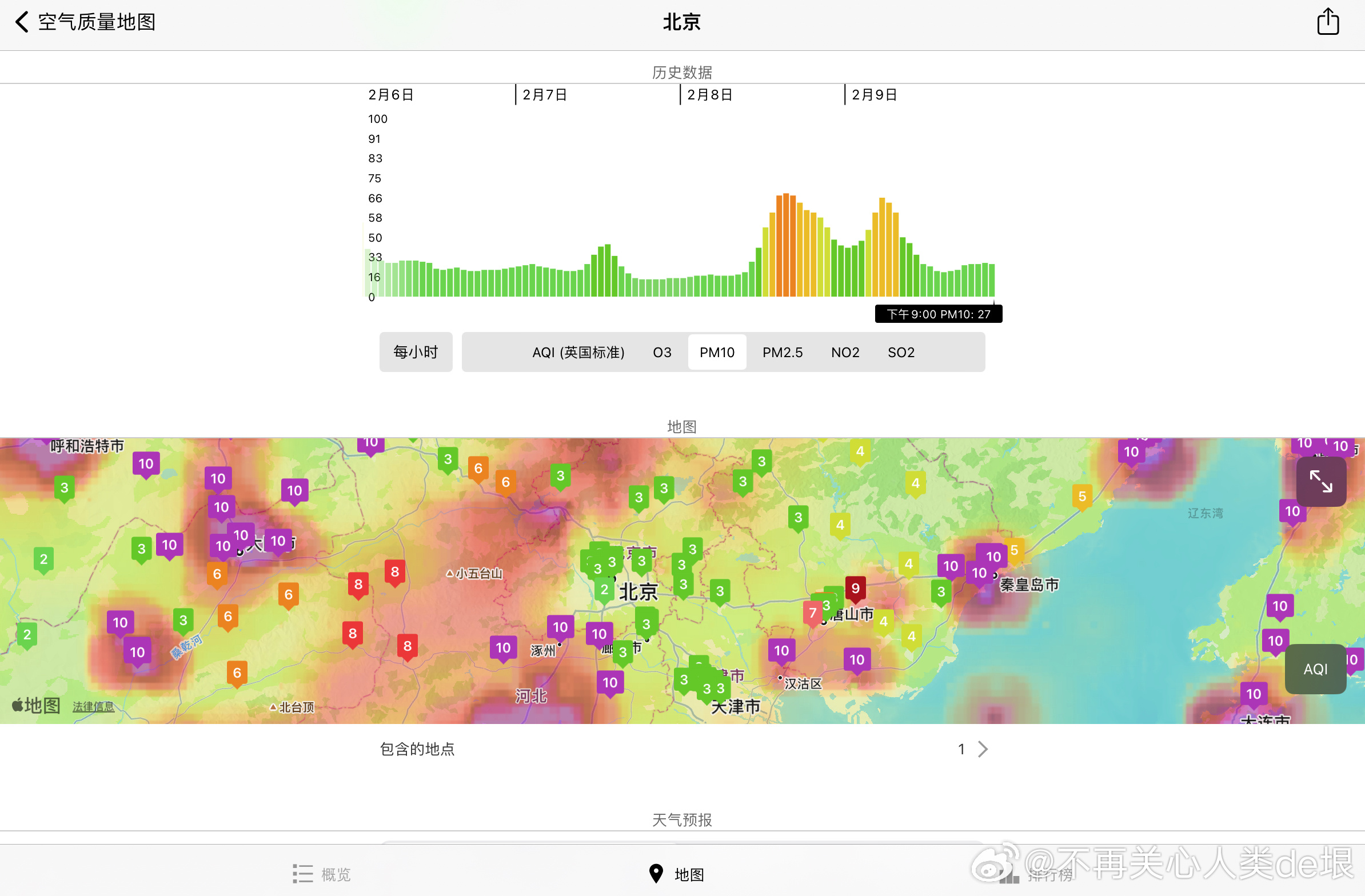Tap the share icon at top right

tap(1327, 22)
